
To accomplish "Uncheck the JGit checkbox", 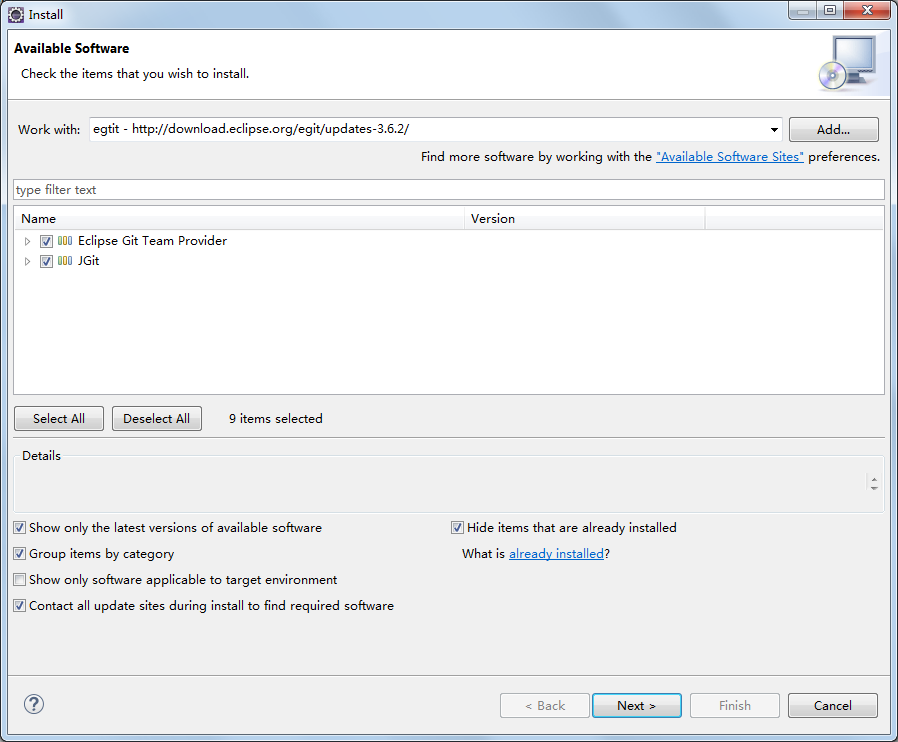I will 46,262.
